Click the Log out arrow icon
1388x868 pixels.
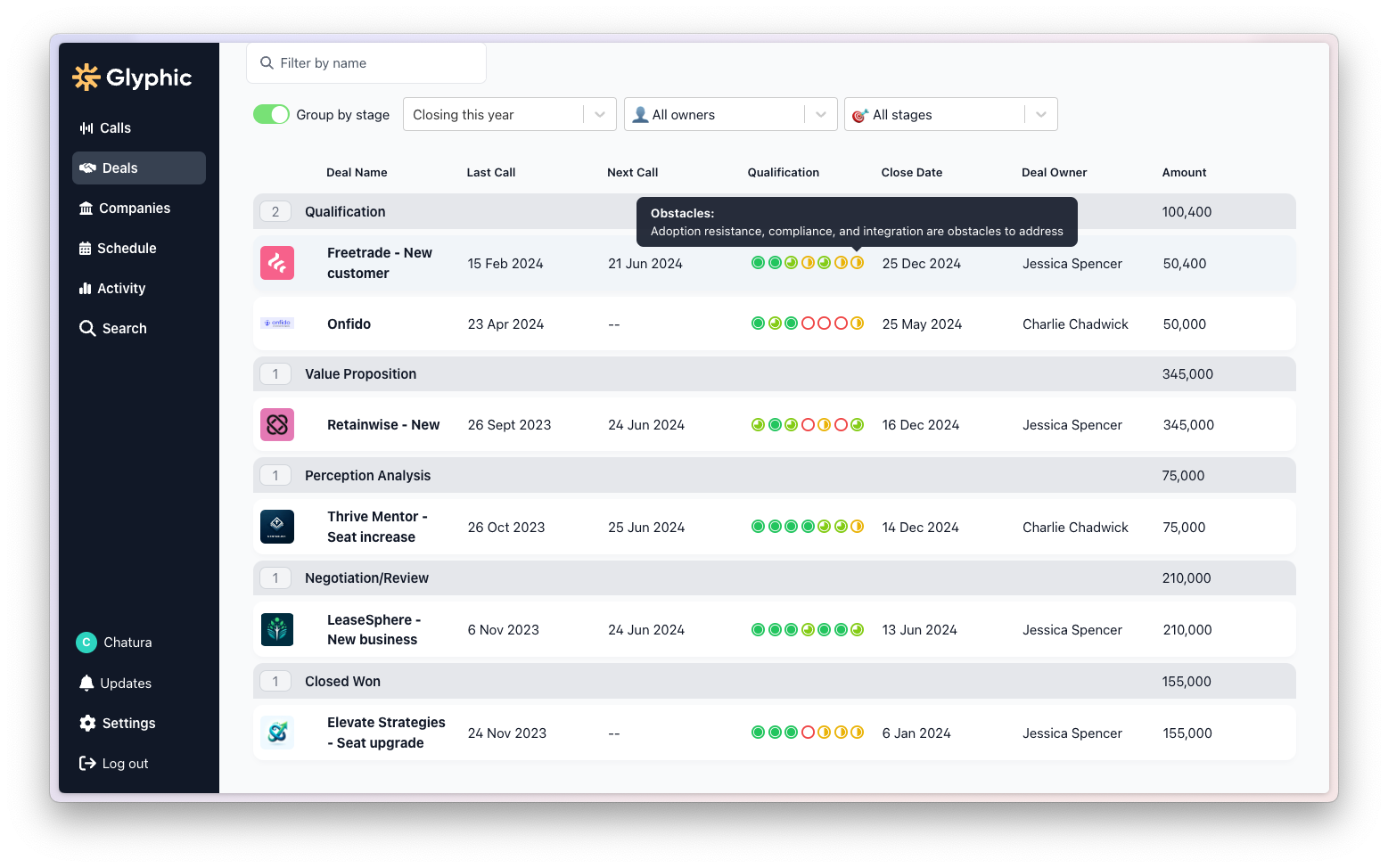87,764
